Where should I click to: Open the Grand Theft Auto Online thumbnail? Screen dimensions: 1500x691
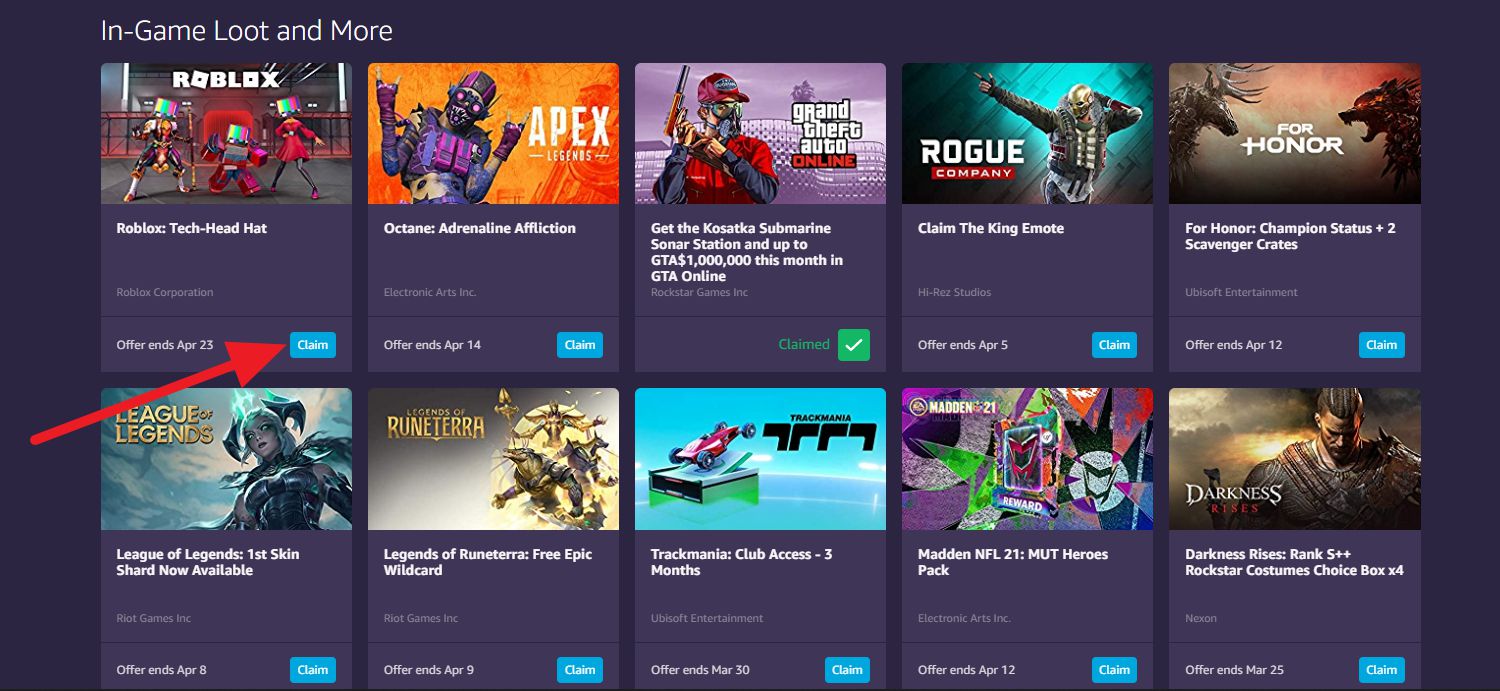760,134
